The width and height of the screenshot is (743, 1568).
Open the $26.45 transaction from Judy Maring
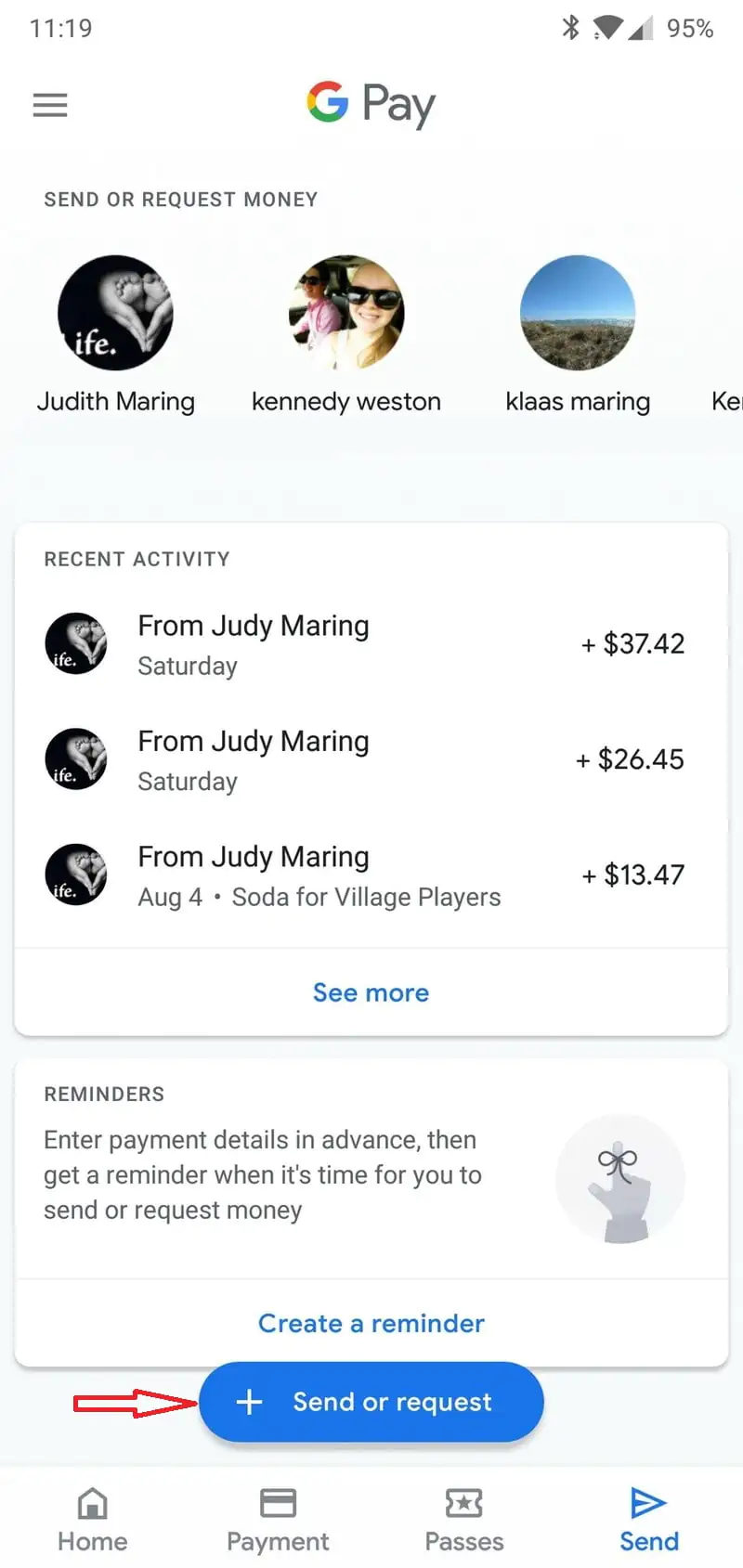[x=371, y=759]
